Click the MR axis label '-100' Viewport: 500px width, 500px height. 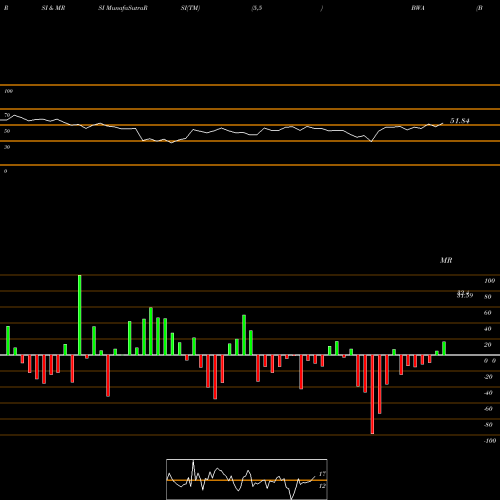coord(490,441)
